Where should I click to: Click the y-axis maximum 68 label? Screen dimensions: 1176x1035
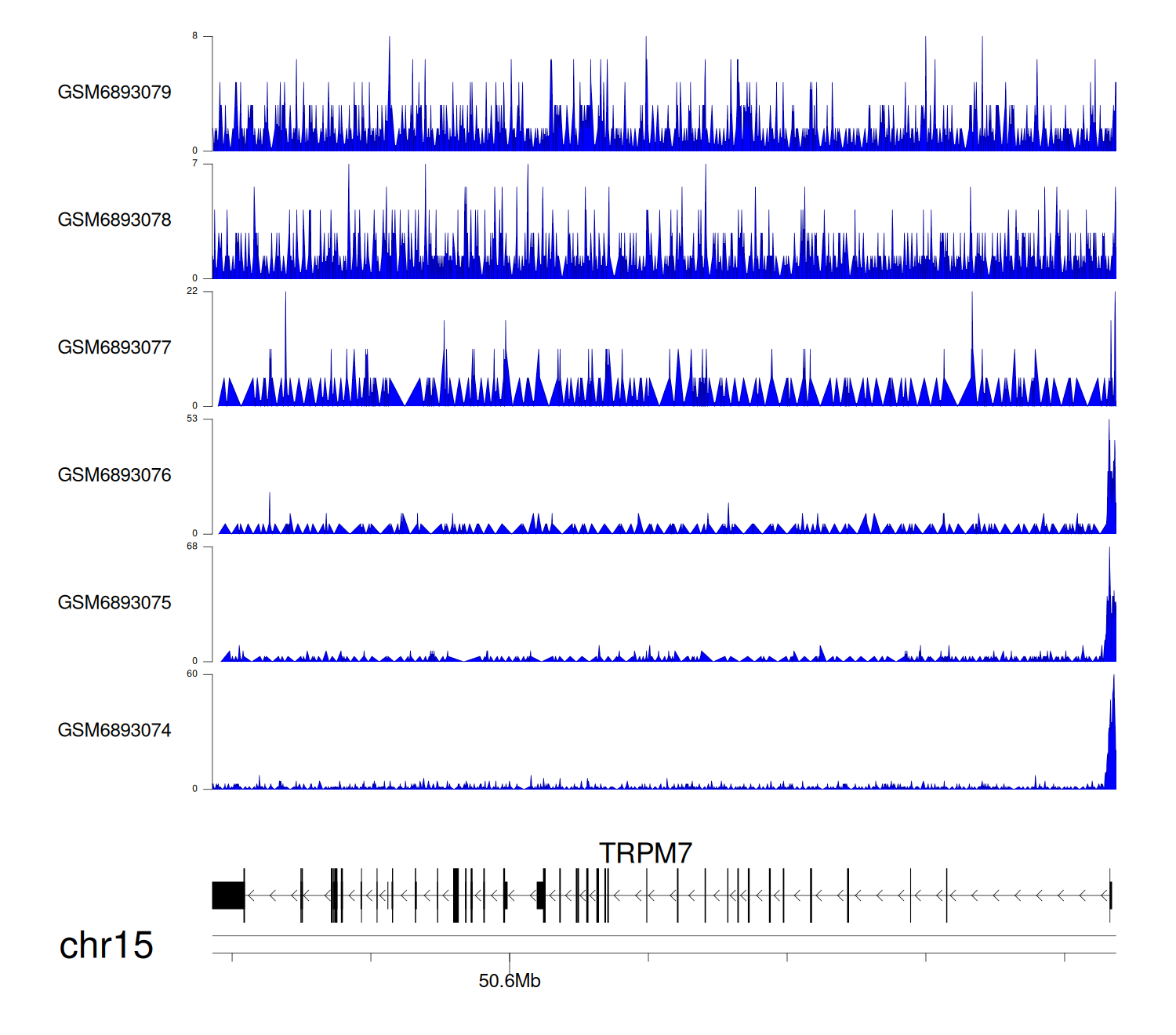(x=192, y=547)
